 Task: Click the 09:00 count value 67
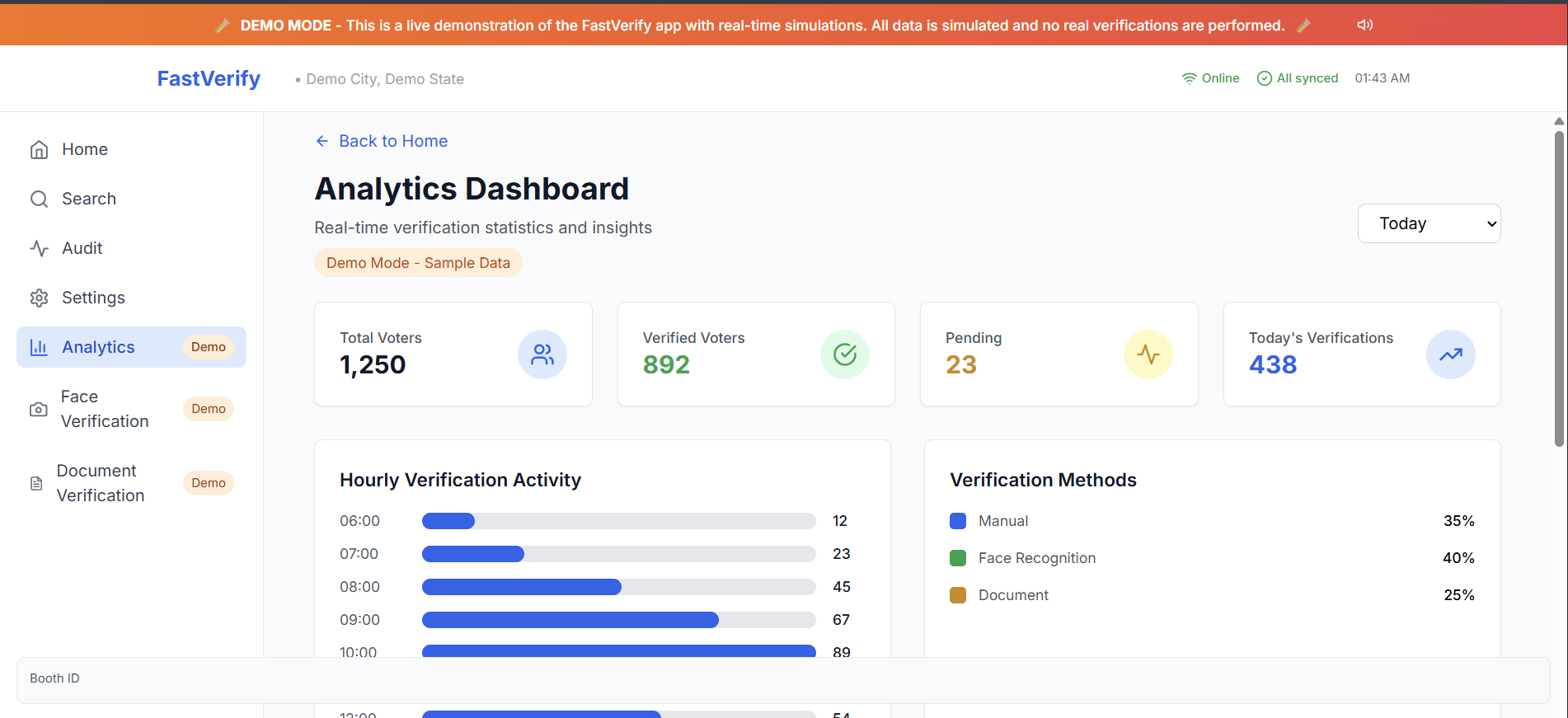pos(841,620)
